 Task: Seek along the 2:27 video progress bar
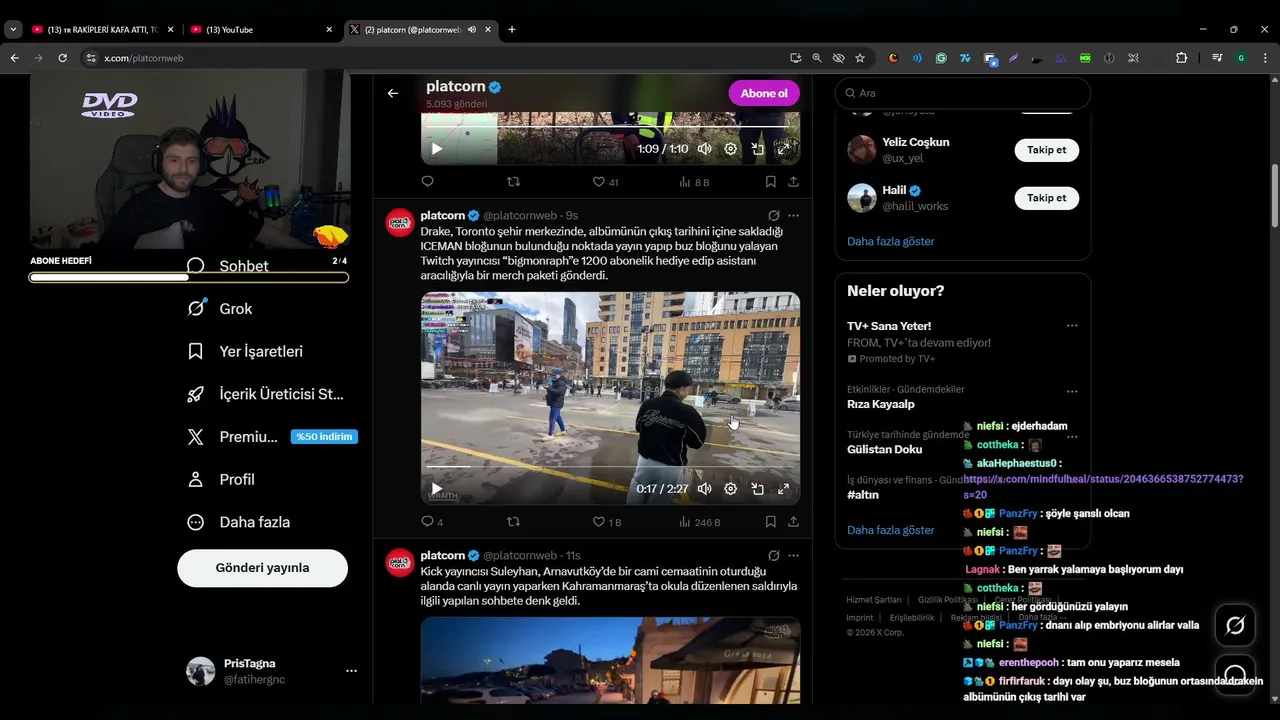pyautogui.click(x=610, y=467)
